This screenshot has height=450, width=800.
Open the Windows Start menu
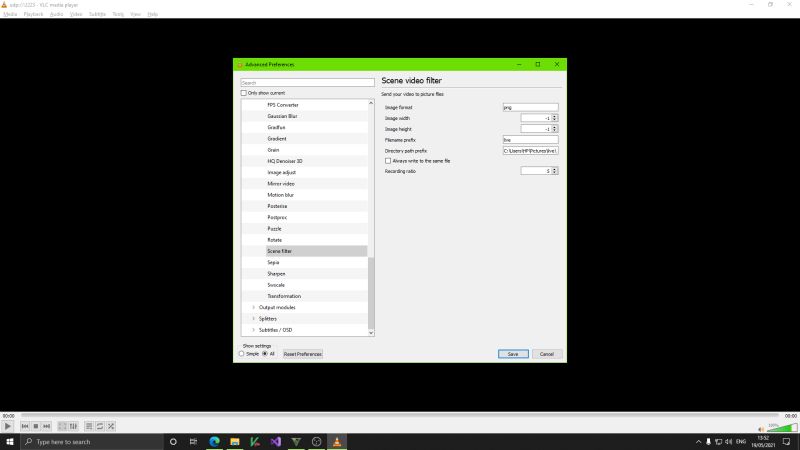pos(10,442)
